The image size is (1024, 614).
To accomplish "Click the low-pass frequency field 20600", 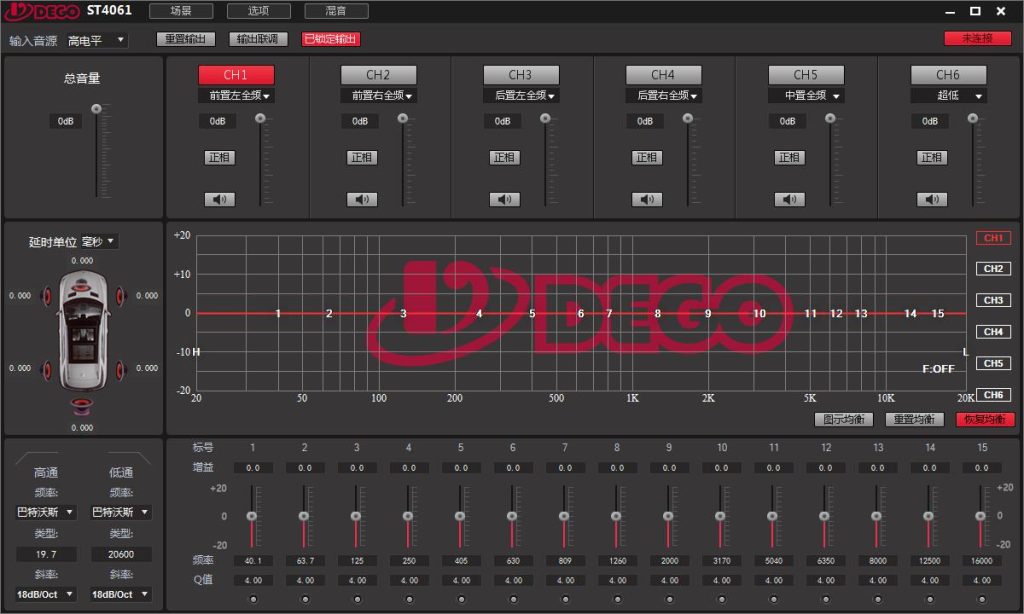I will pos(121,554).
